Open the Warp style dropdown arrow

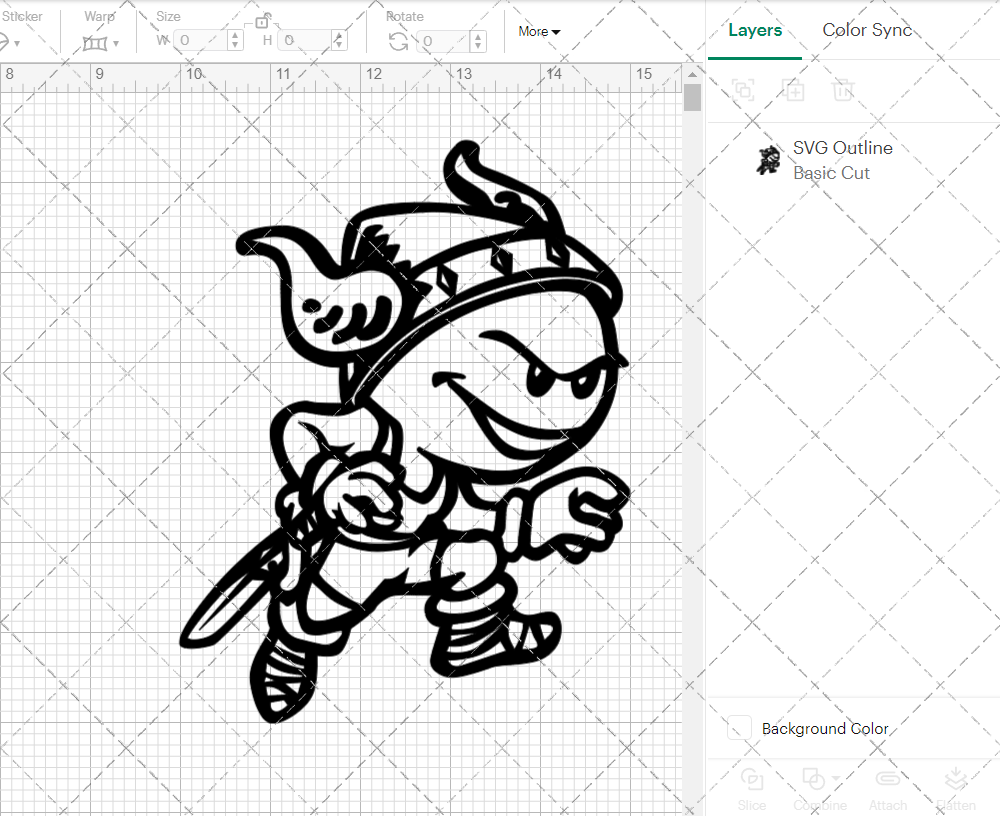116,43
